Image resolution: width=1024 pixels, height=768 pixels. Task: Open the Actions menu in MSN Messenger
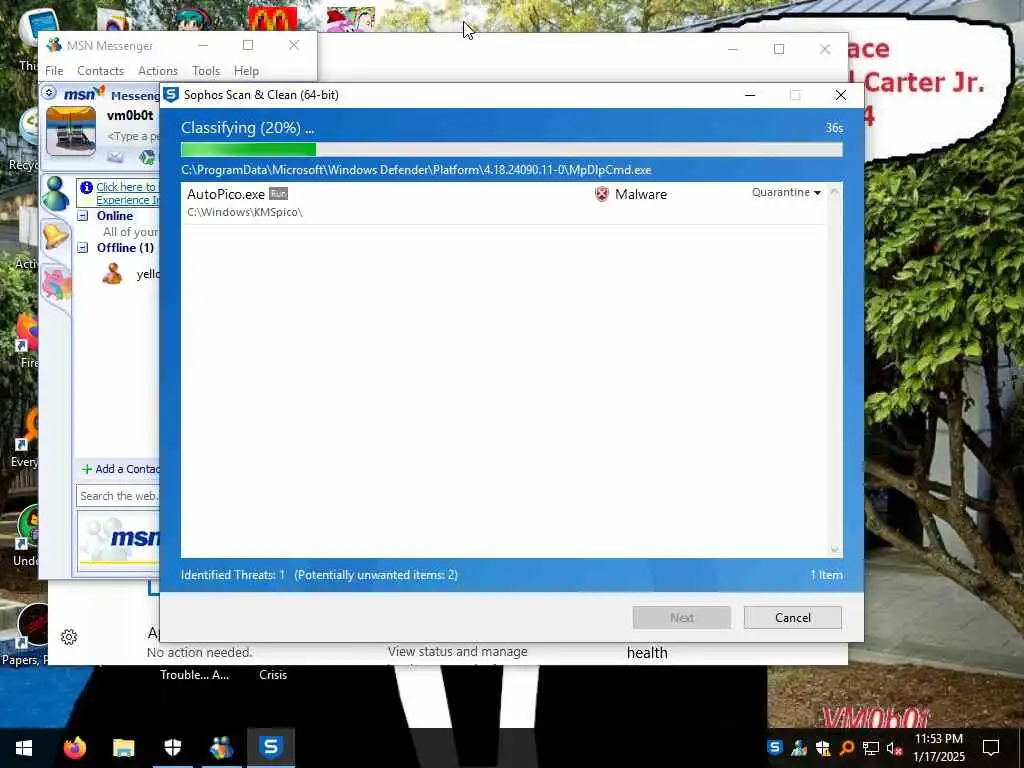point(157,71)
